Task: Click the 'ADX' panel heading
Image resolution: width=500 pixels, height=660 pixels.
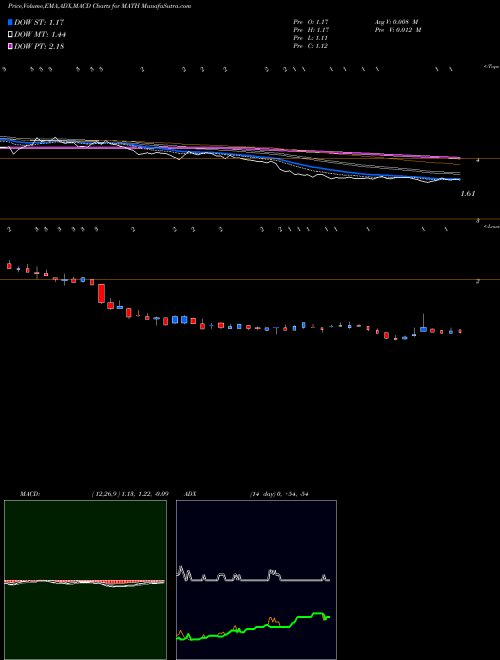Action: [191, 494]
